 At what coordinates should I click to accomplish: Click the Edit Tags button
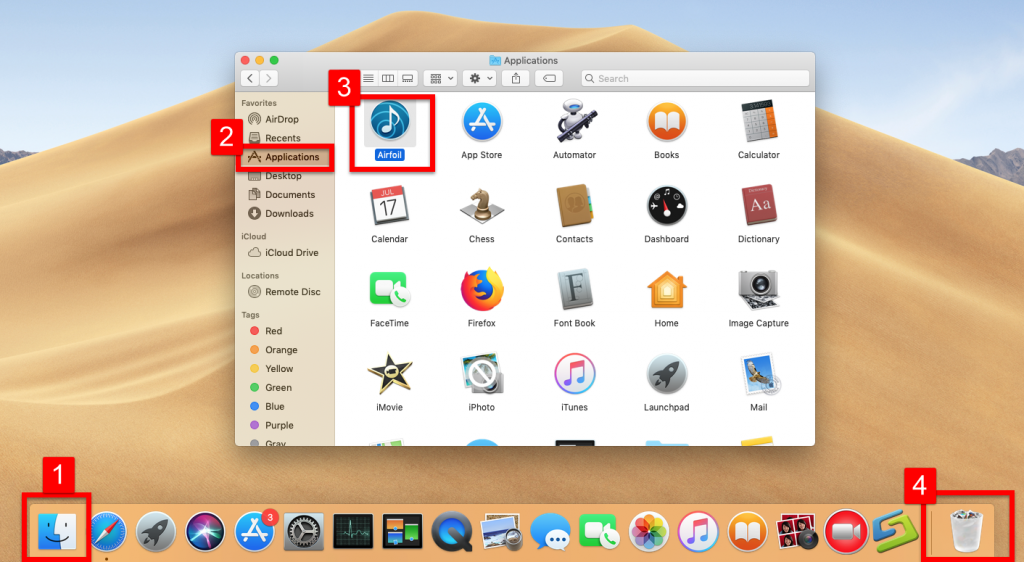548,78
